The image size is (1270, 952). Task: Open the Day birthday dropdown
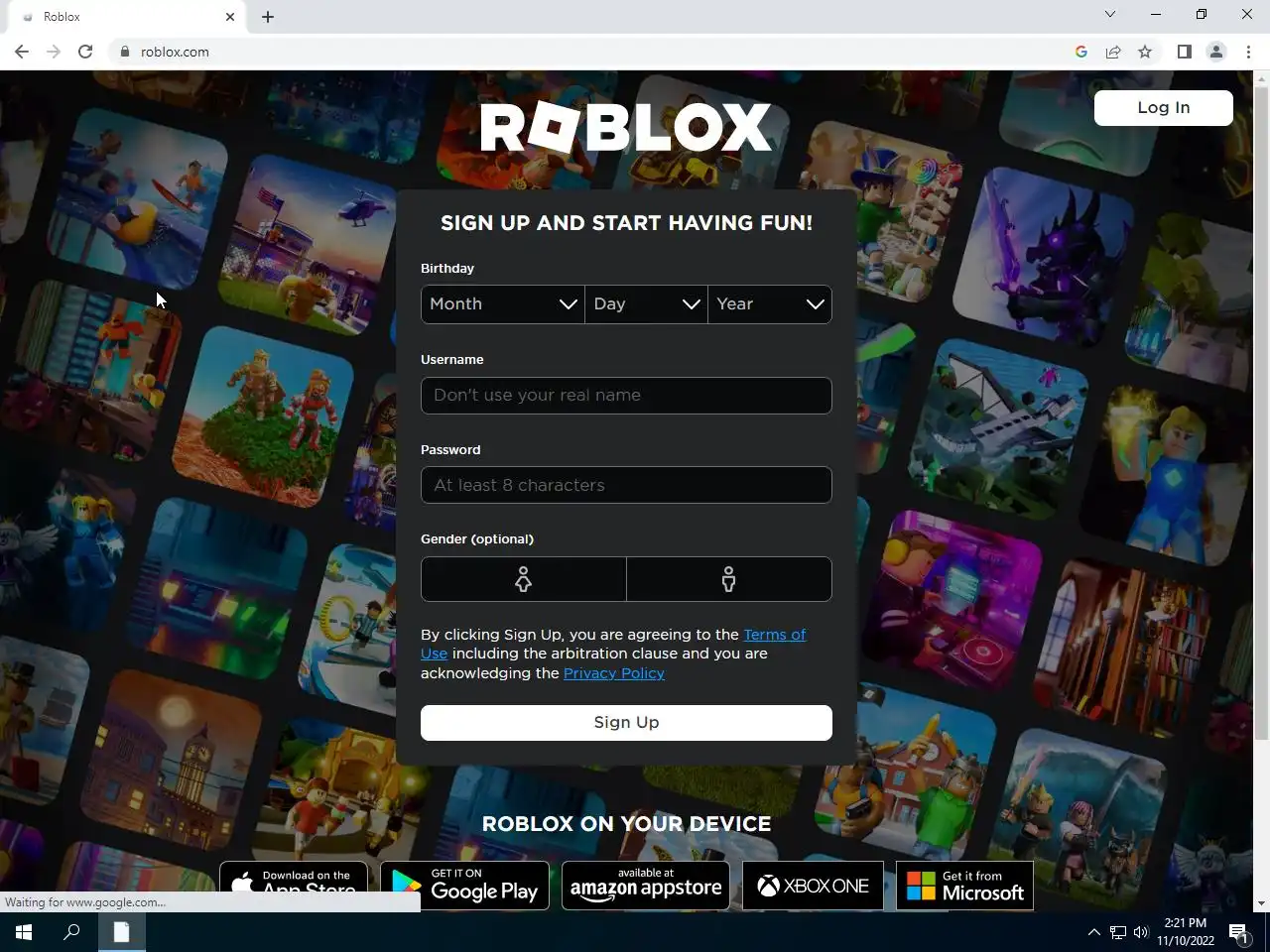pyautogui.click(x=646, y=304)
